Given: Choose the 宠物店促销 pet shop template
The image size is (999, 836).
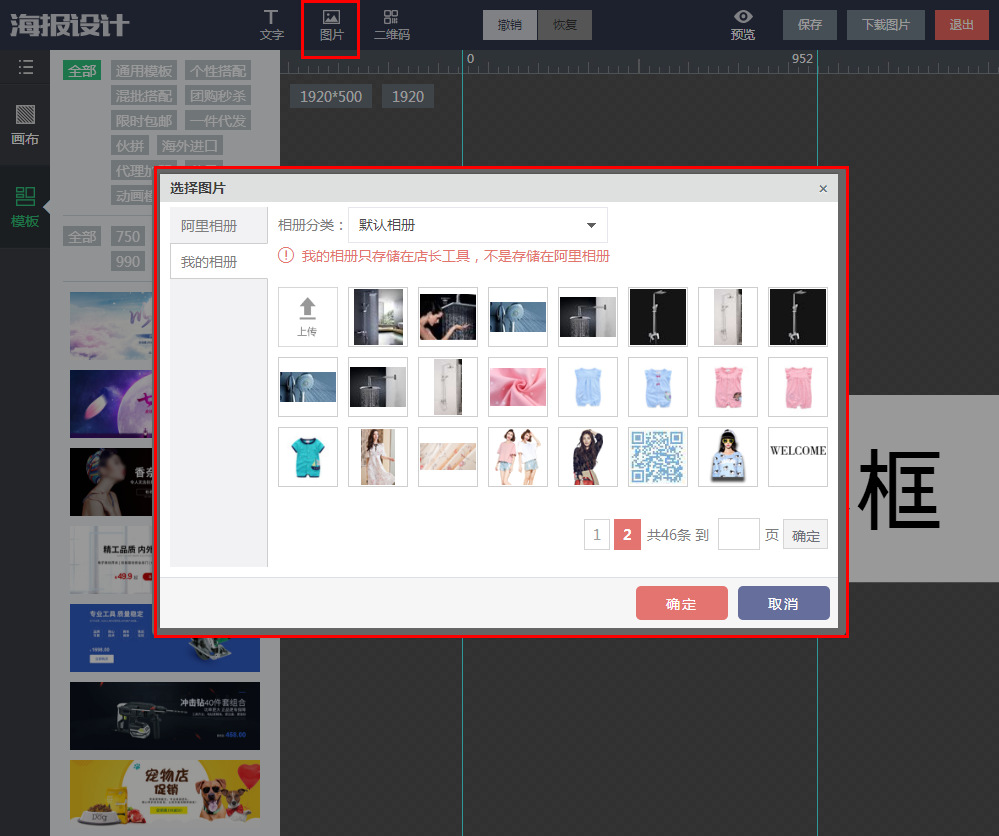Looking at the screenshot, I should (165, 794).
